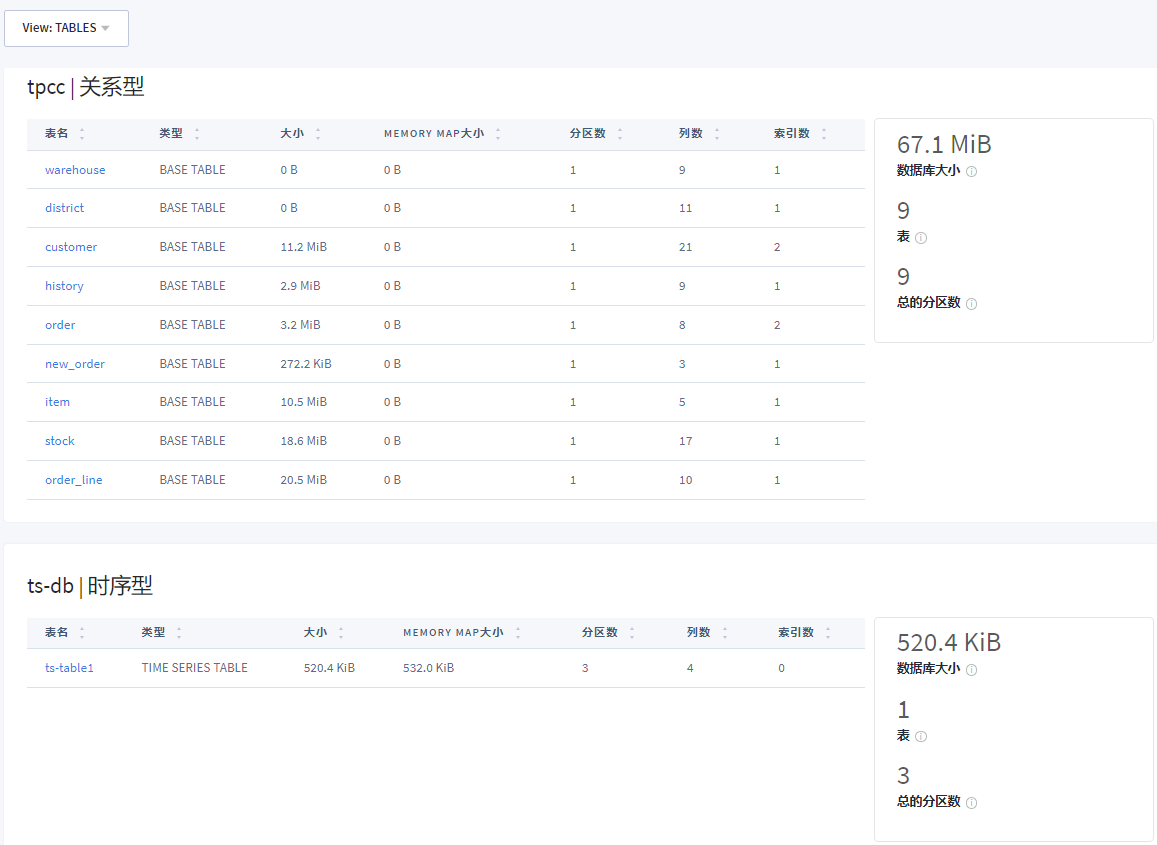Click info icon beside tpcc 数据库大小
1157x845 pixels.
point(971,172)
